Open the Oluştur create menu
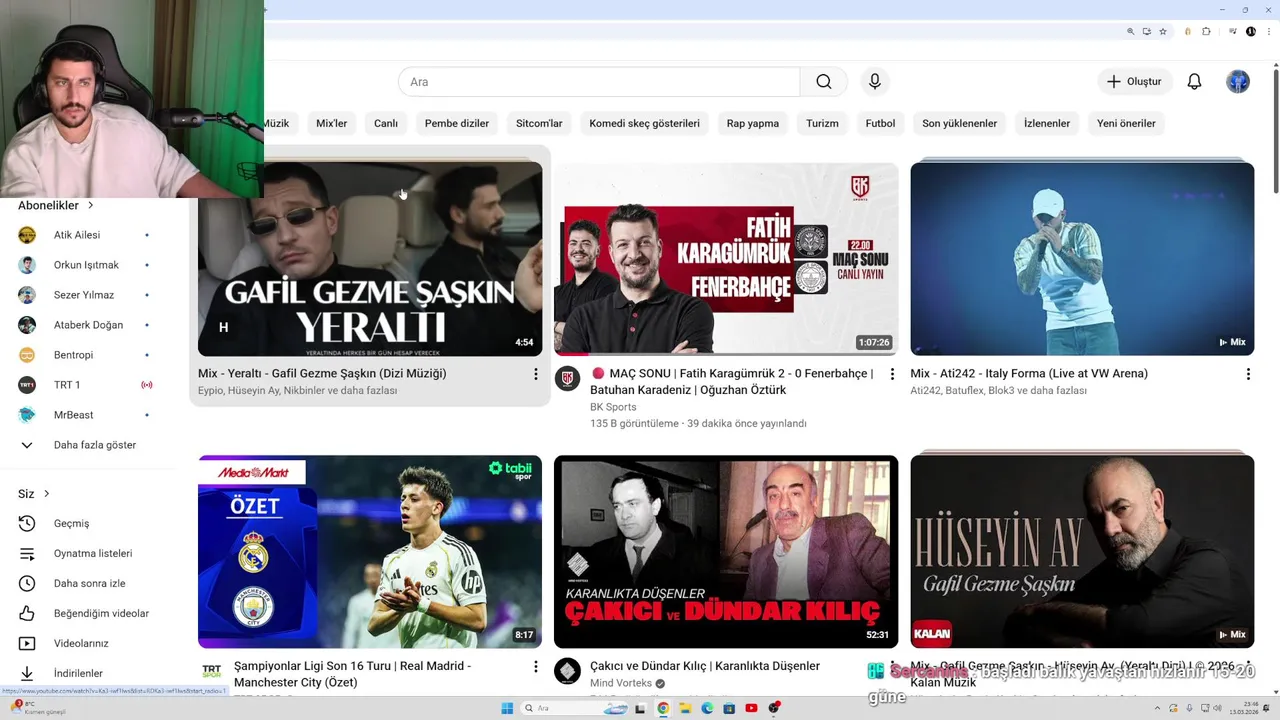The width and height of the screenshot is (1280, 720). pos(1134,82)
